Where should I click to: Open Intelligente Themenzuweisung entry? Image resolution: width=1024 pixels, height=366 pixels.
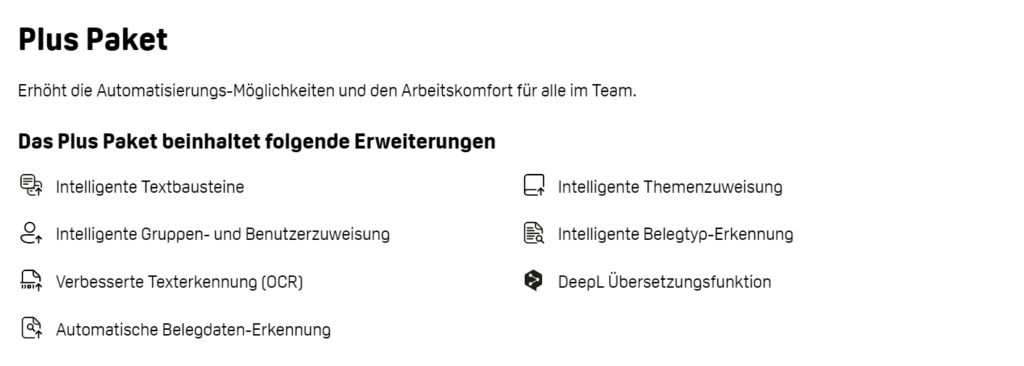pyautogui.click(x=670, y=187)
